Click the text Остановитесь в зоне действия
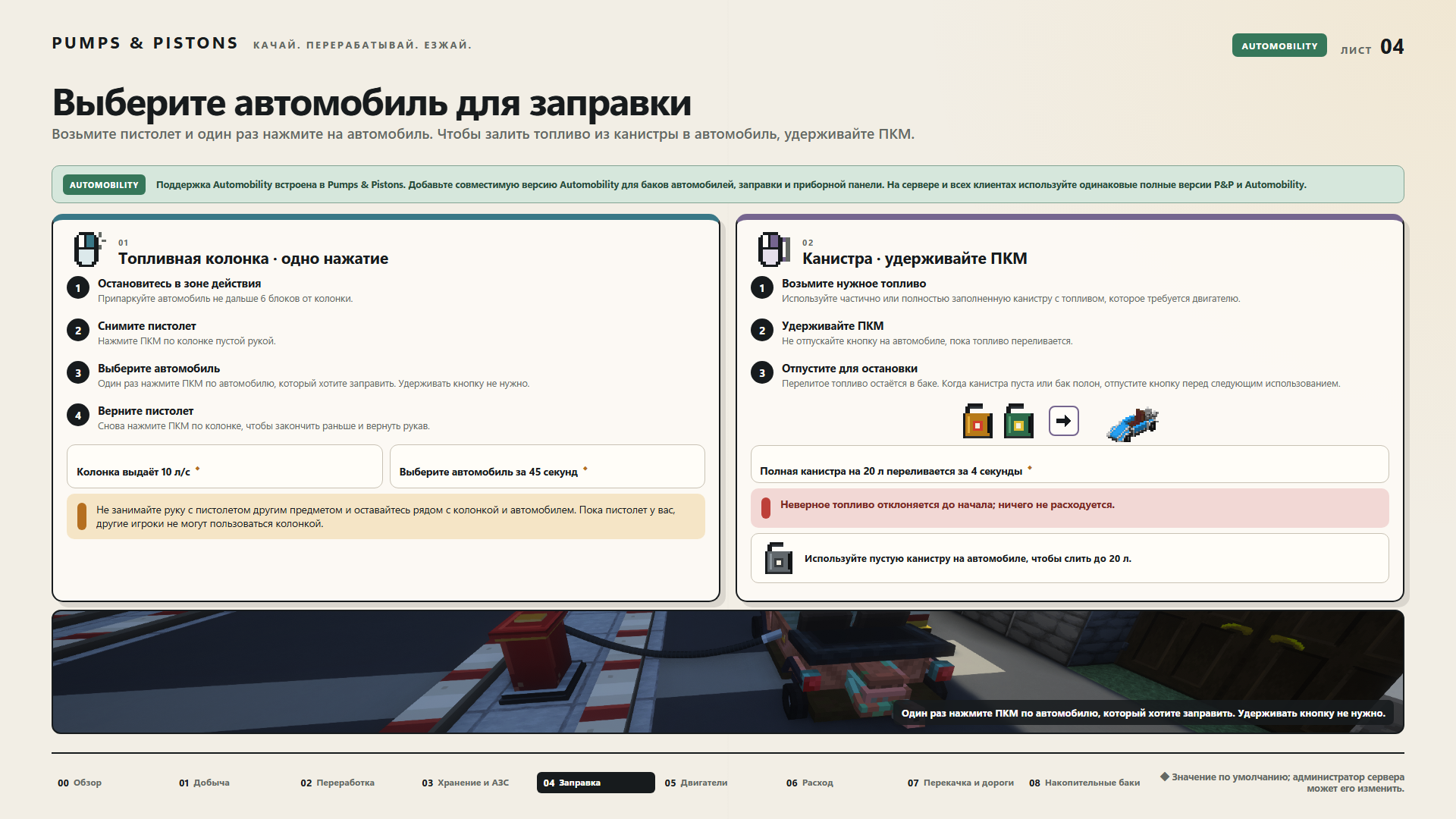 pos(179,284)
